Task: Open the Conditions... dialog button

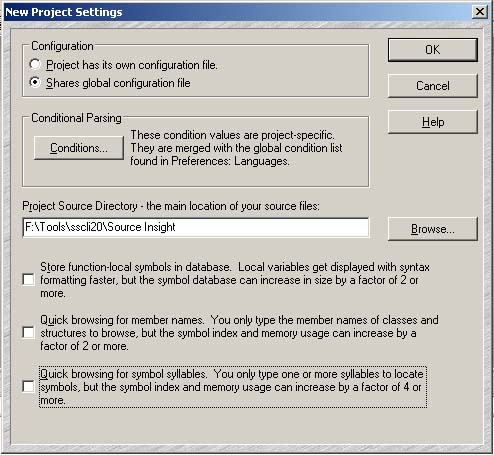Action: point(79,148)
